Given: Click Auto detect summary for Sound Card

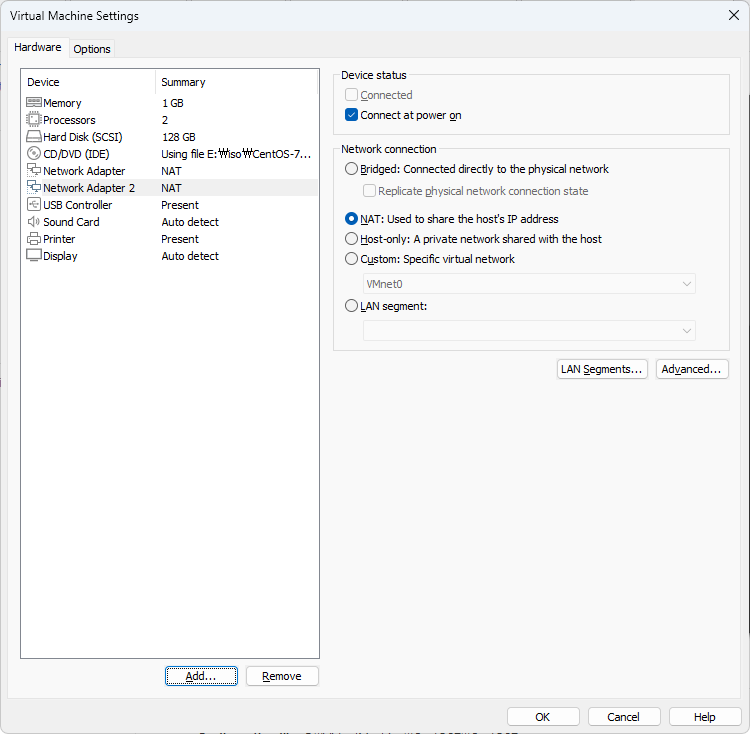Looking at the screenshot, I should pyautogui.click(x=190, y=222).
